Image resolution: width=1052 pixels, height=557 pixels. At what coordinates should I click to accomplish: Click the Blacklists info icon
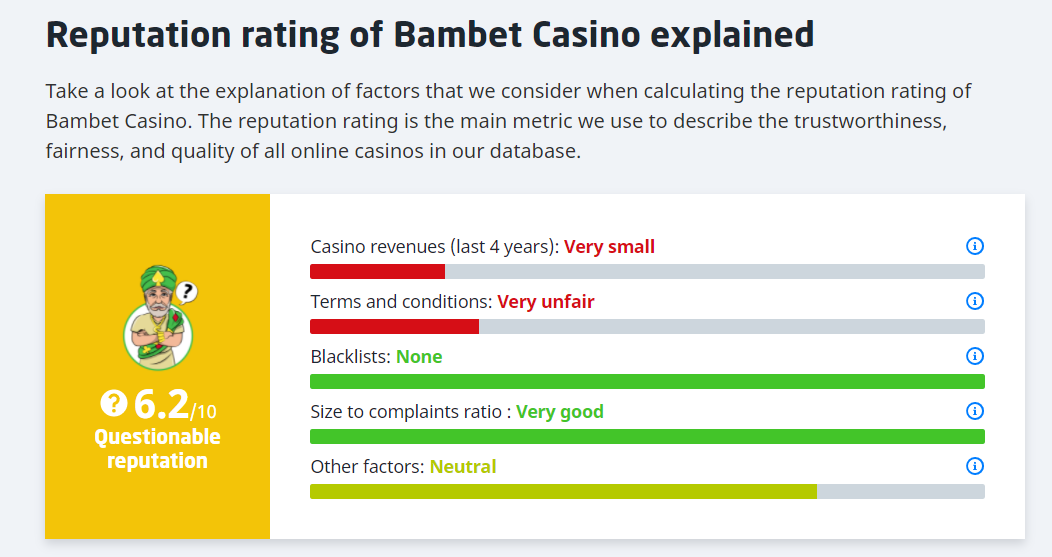(x=975, y=356)
